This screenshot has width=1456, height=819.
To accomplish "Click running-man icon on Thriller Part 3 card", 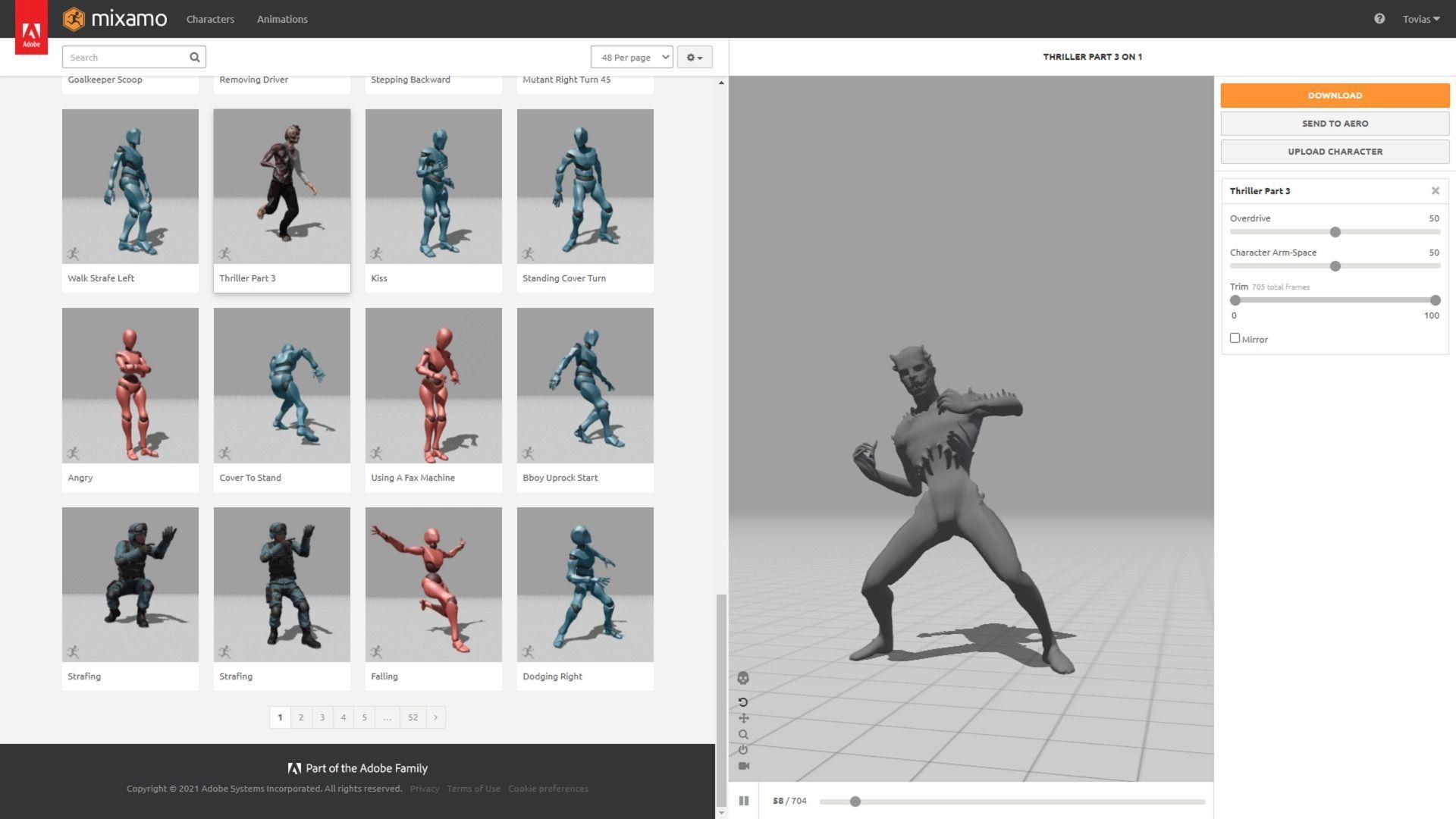I will pos(224,254).
